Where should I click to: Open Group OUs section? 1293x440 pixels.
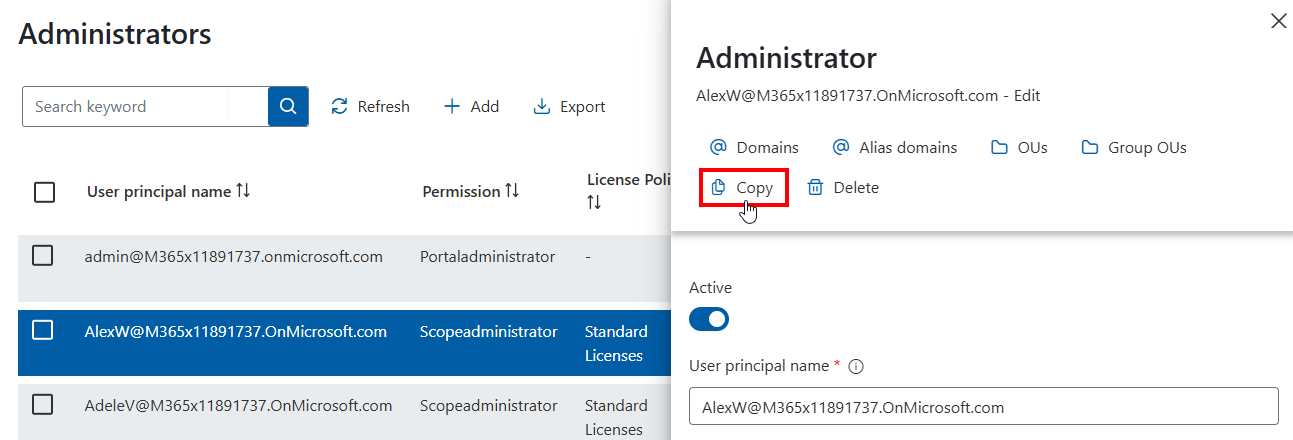pos(1134,148)
